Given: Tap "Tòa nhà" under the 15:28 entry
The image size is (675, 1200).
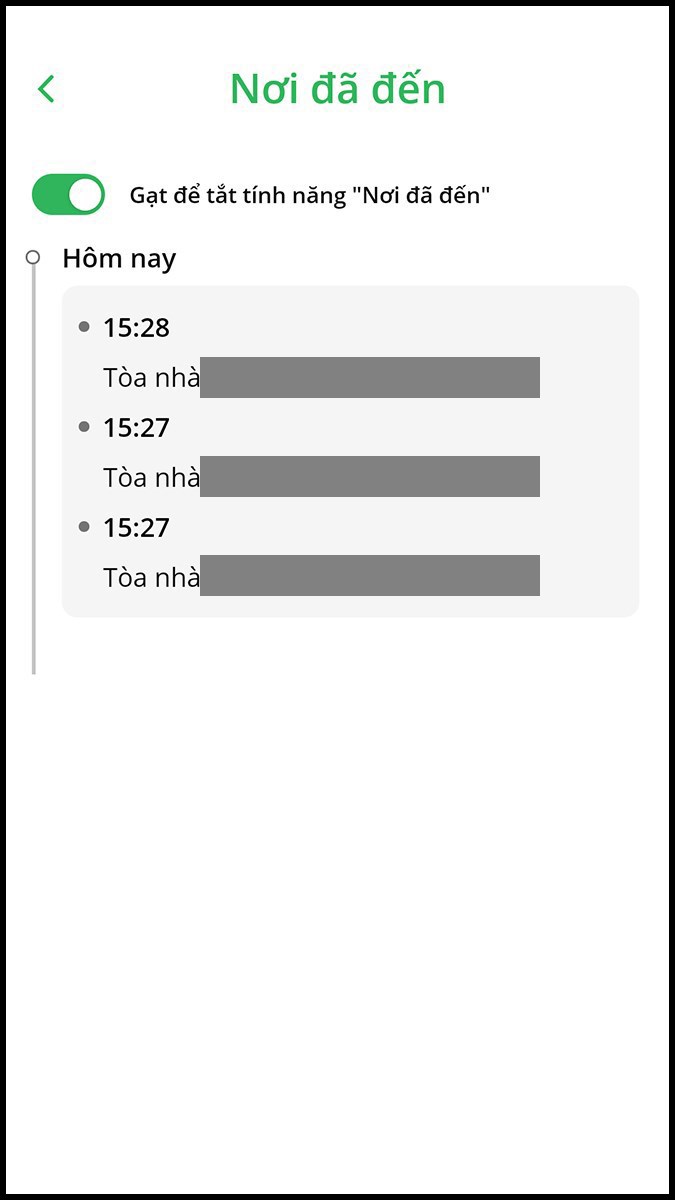Looking at the screenshot, I should 151,378.
